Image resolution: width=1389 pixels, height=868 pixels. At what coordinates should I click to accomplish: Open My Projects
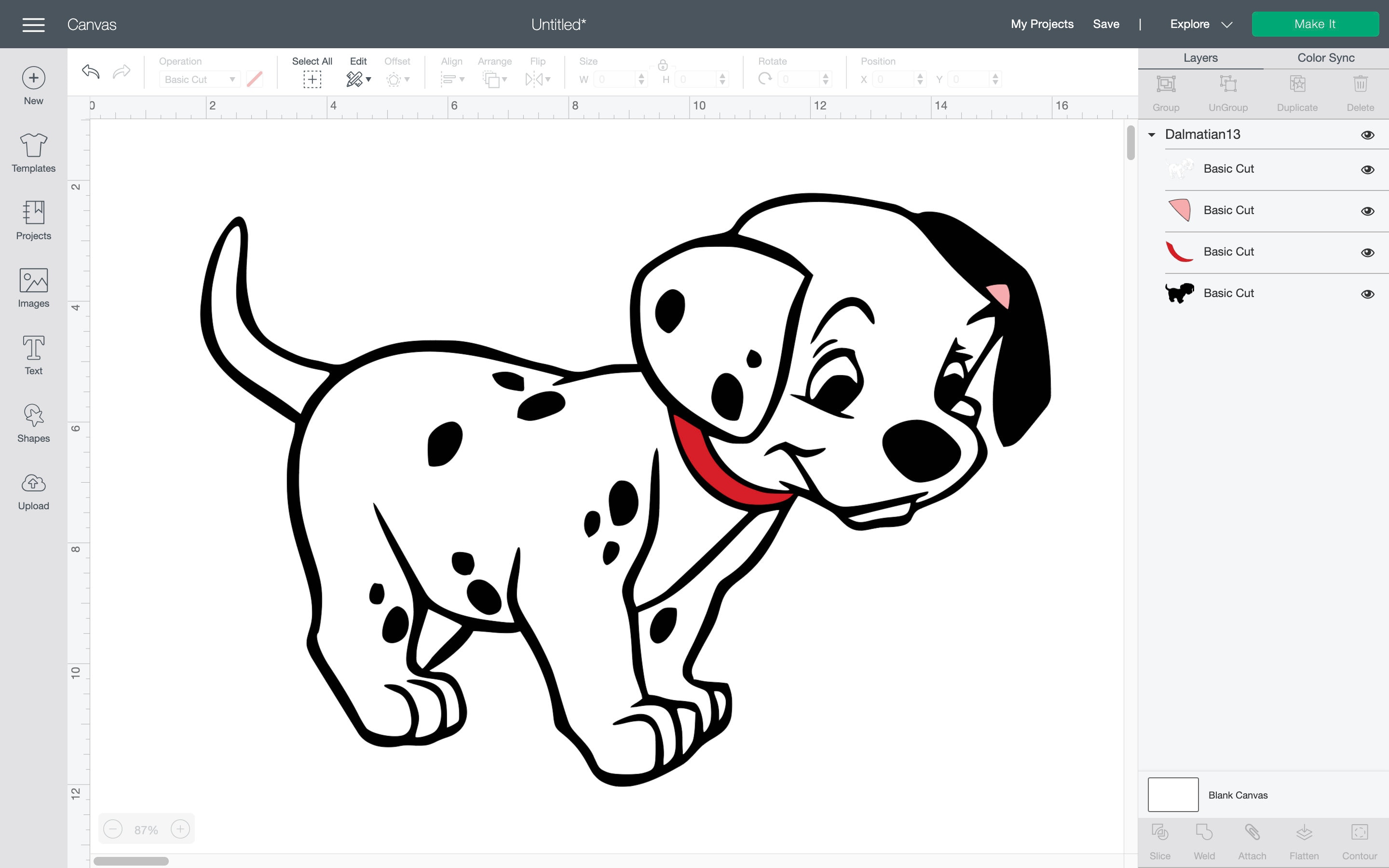1042,24
